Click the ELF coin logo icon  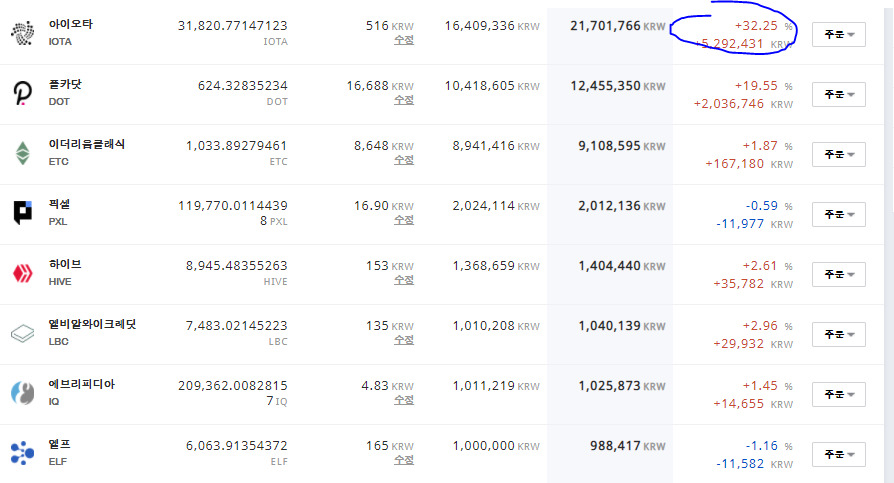pos(23,453)
